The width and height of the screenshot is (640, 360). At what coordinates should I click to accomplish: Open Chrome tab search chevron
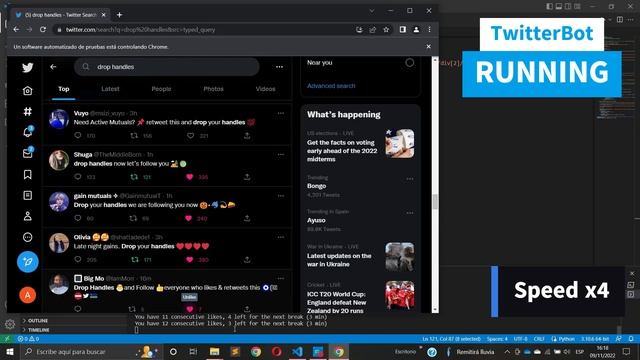coord(372,11)
